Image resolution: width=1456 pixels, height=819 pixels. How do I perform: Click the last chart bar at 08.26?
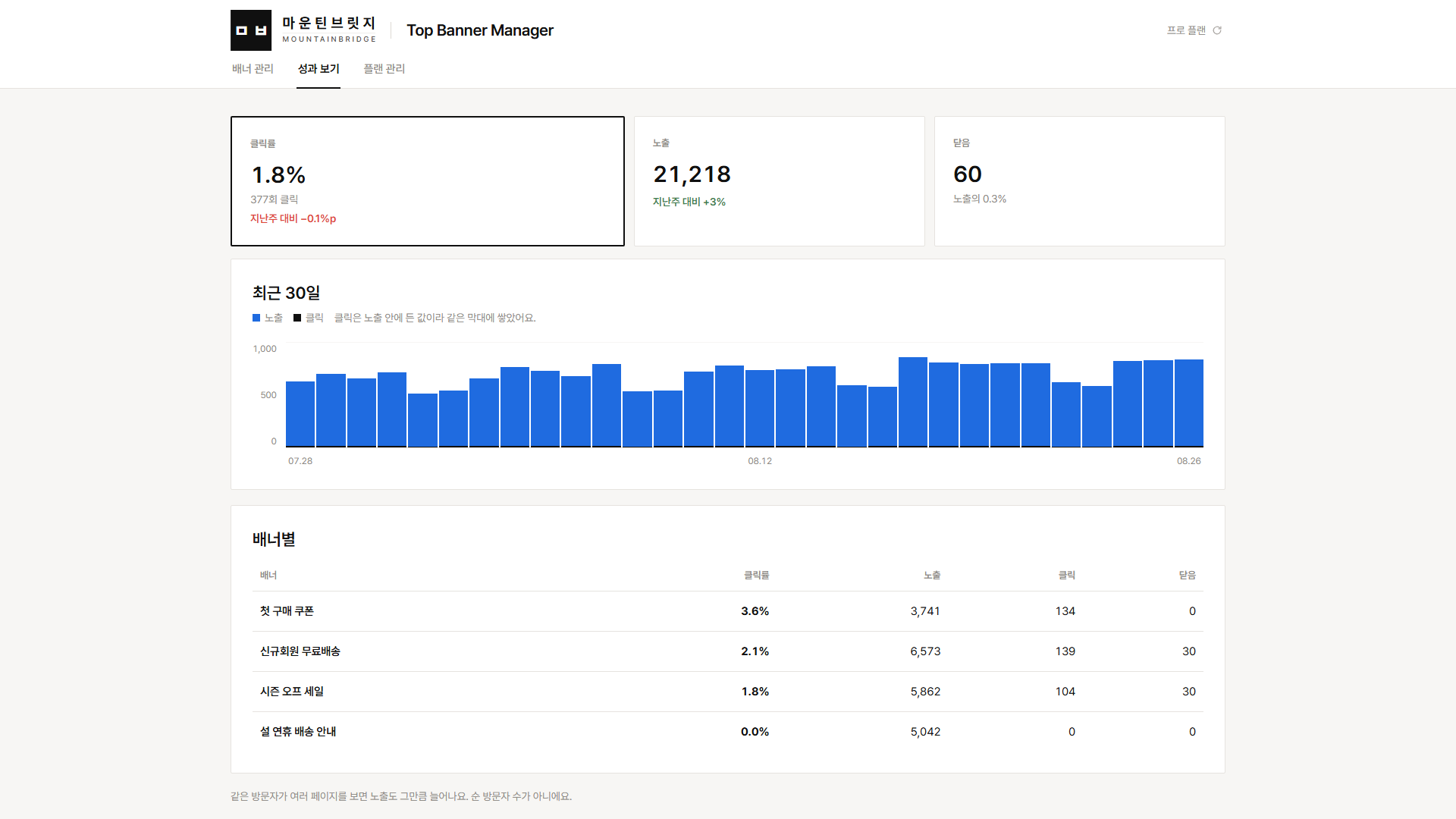1189,403
